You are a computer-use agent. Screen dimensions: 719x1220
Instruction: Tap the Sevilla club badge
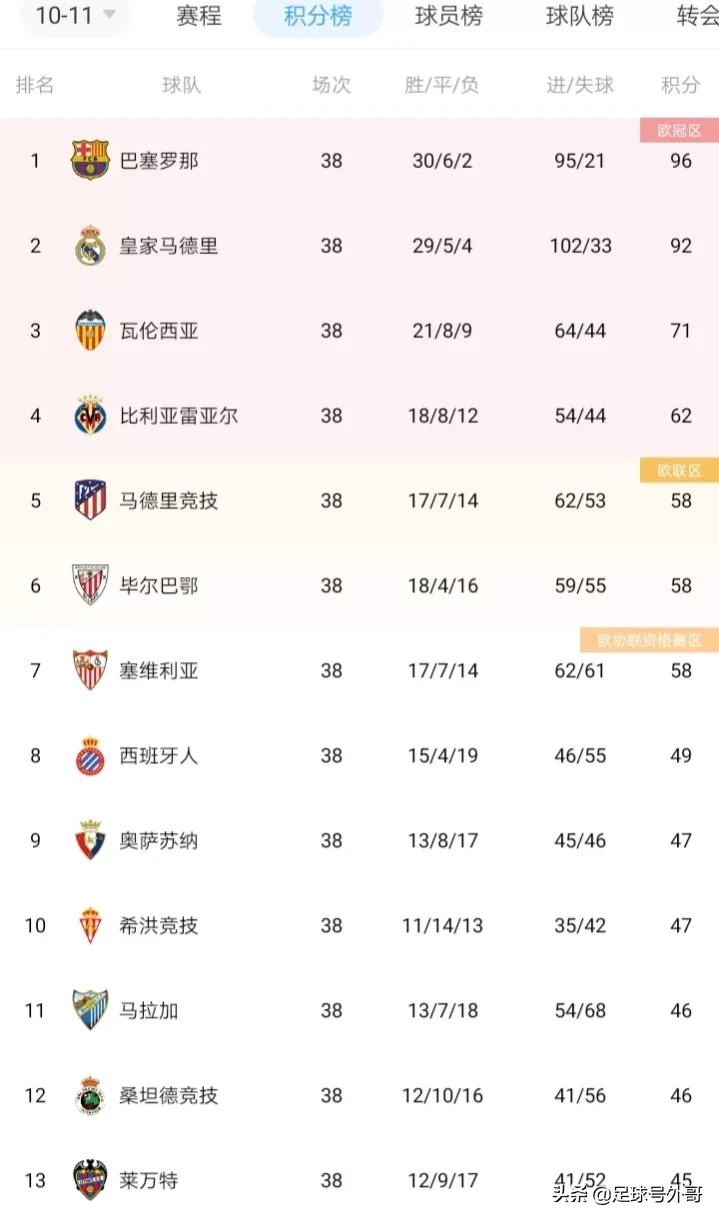coord(90,670)
